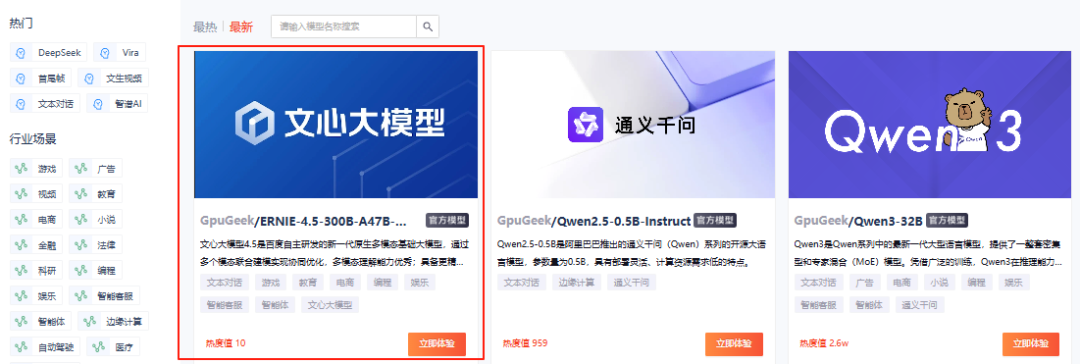
Task: Select 智能体 industry in the sidebar
Action: coord(41,321)
